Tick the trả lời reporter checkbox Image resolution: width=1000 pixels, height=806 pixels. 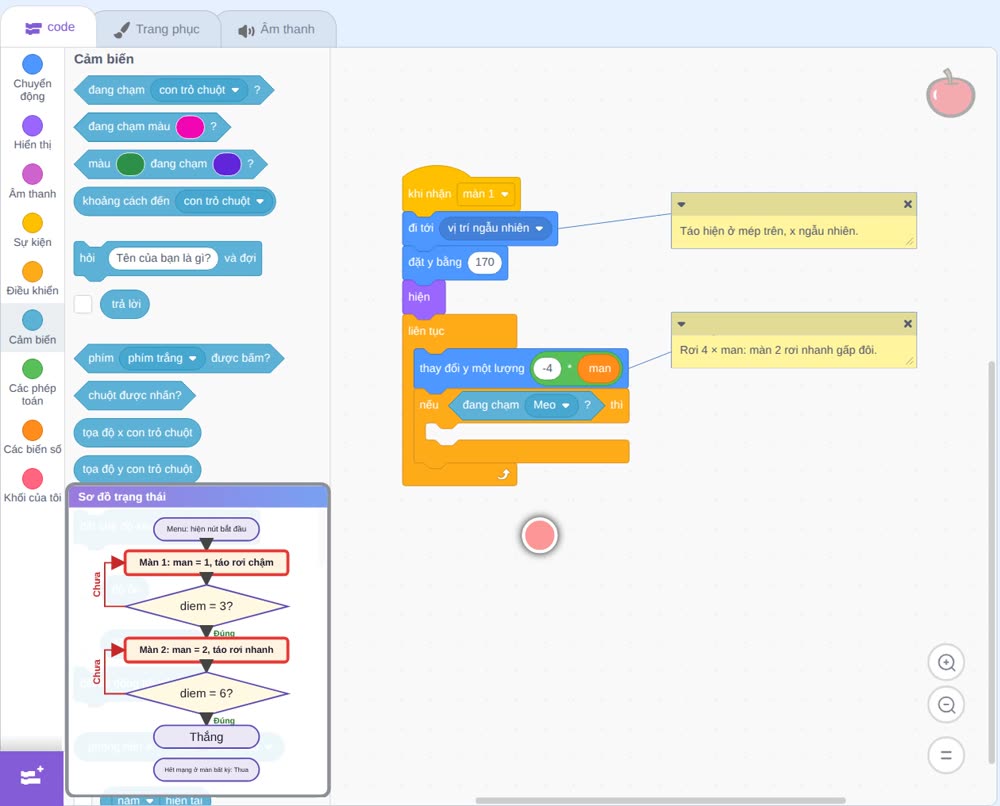click(83, 304)
